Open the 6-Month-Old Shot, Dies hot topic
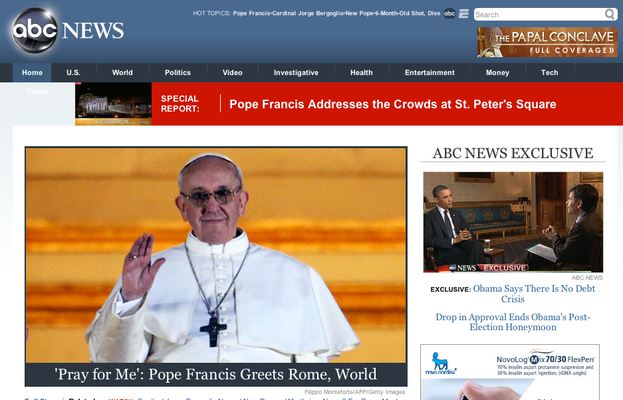623x400 pixels. [x=408, y=14]
